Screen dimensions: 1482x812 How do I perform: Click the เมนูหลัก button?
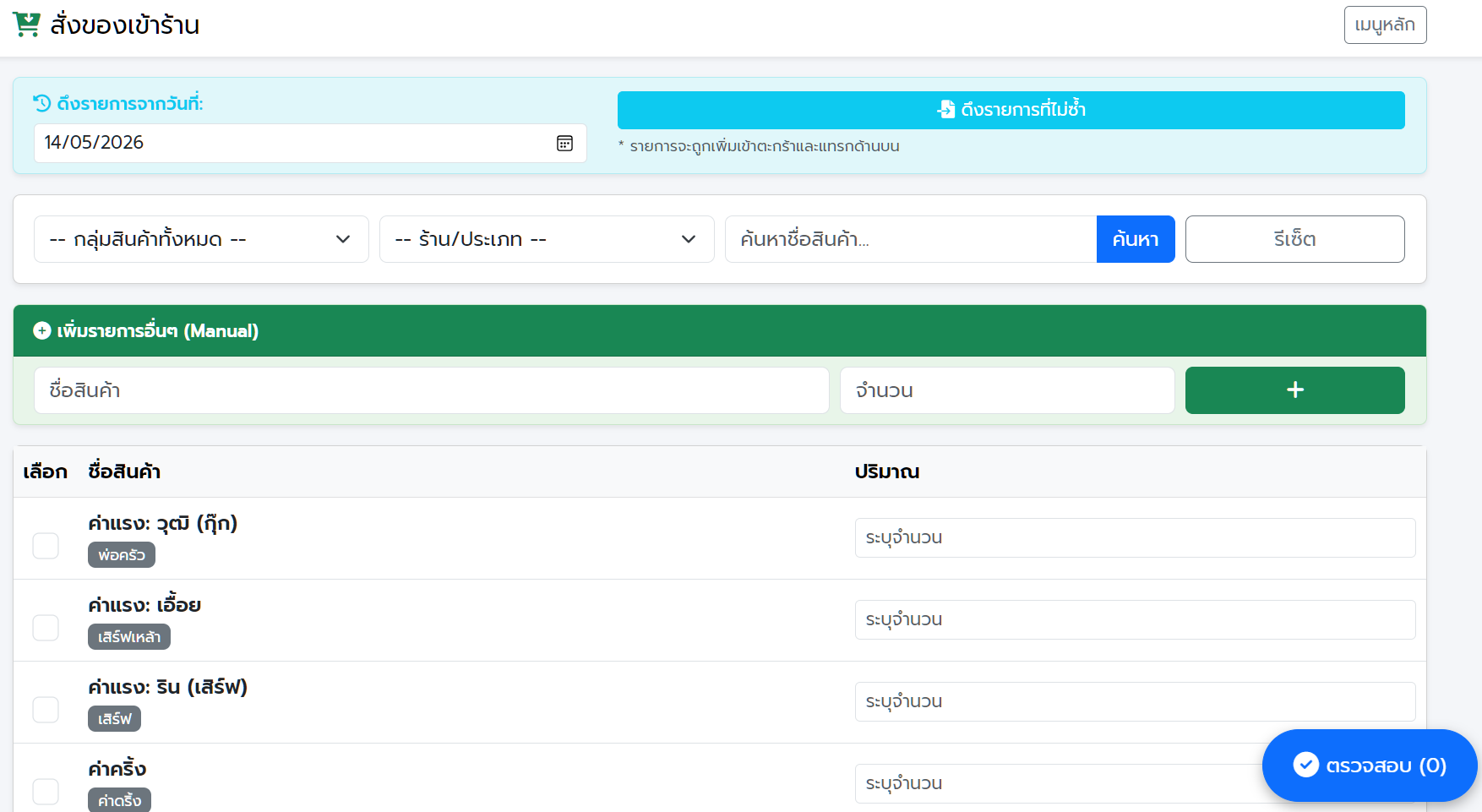coord(1385,25)
